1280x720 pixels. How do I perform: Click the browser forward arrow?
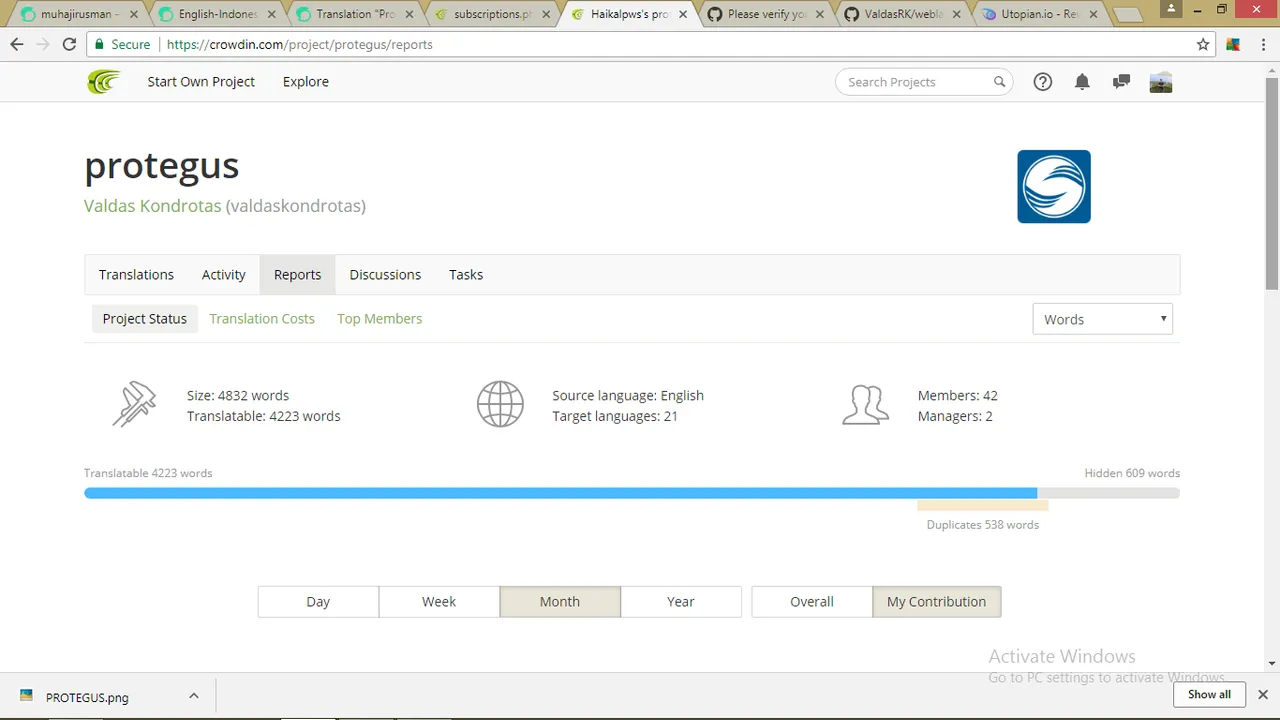pyautogui.click(x=43, y=44)
